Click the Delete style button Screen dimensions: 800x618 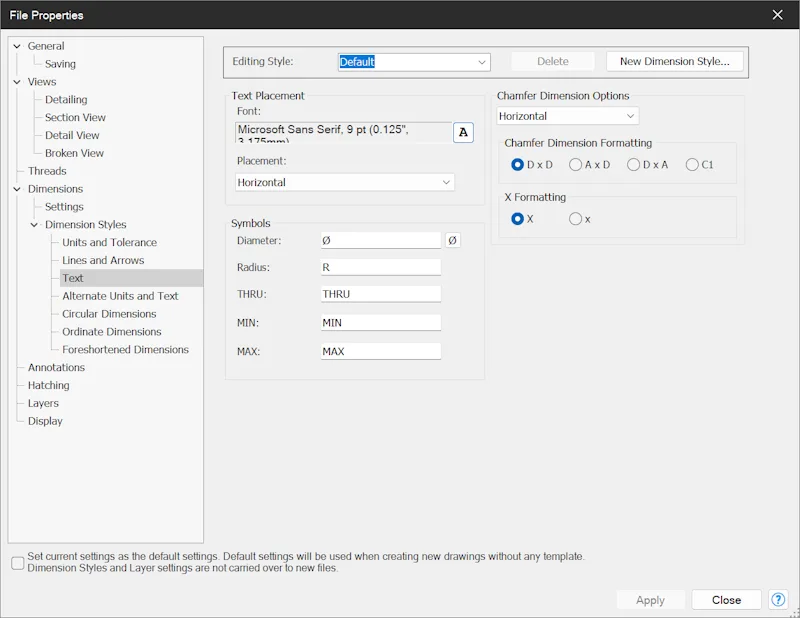[x=553, y=61]
